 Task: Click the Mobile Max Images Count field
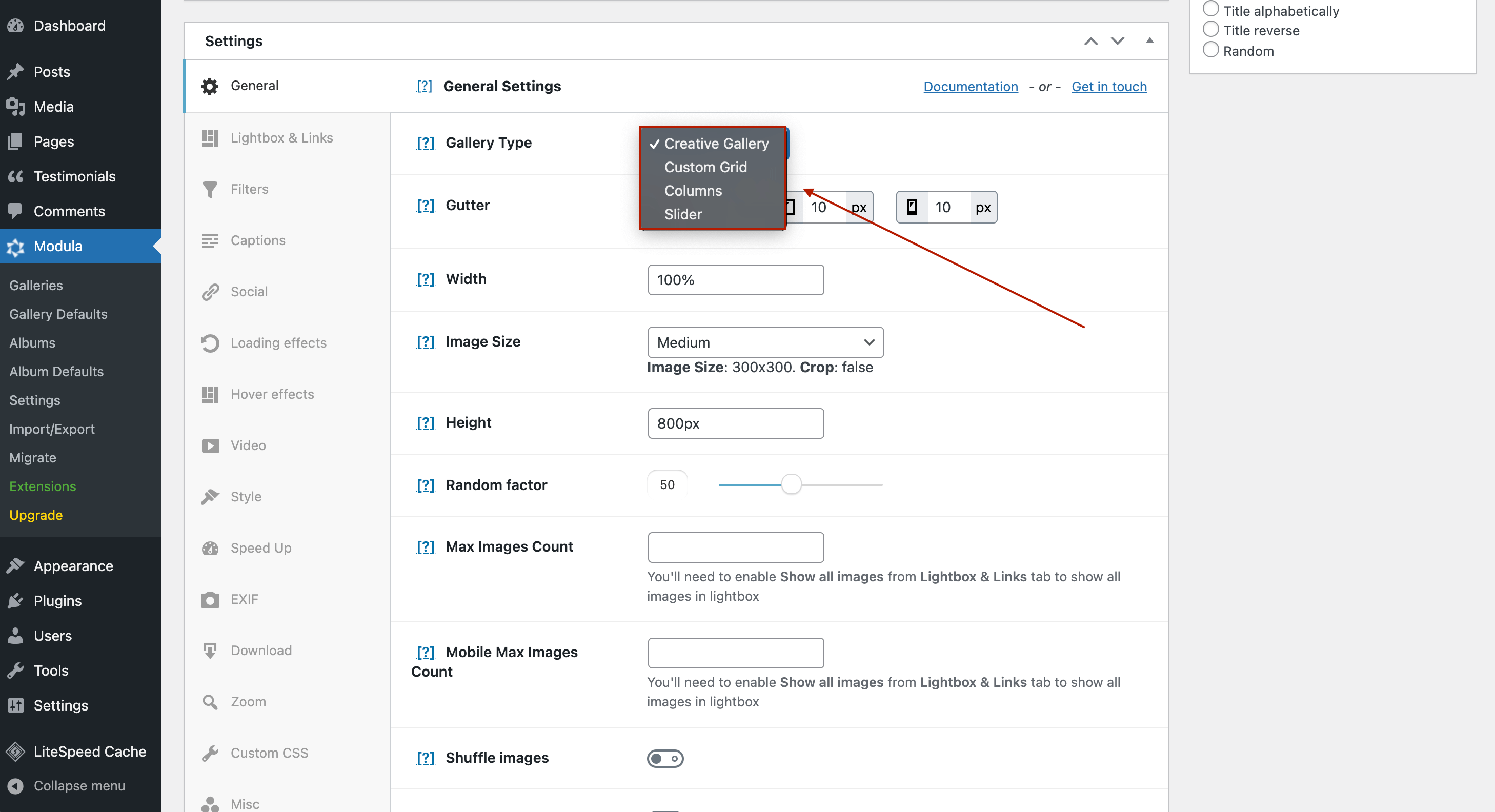735,653
